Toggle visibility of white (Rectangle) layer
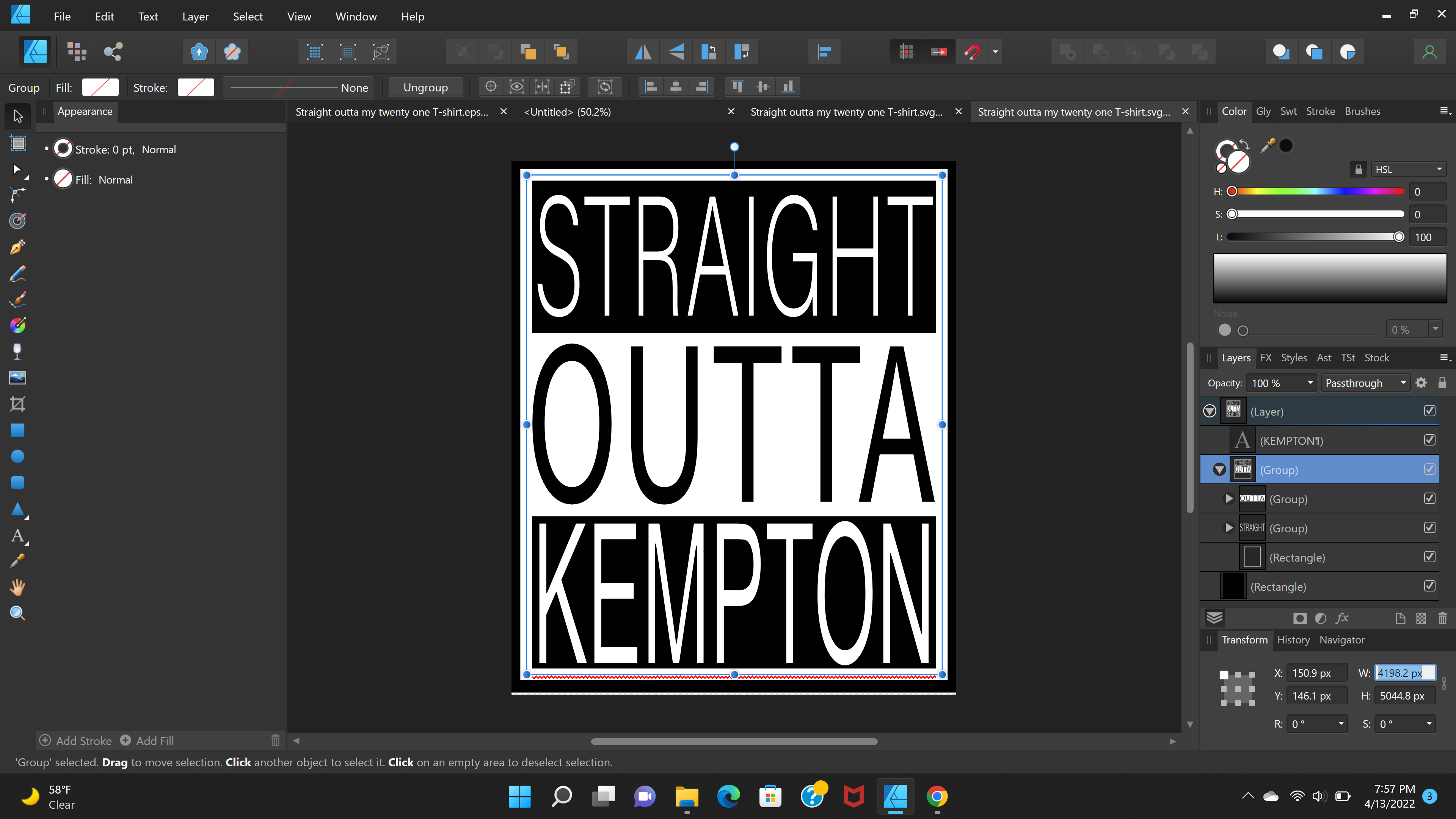 pos(1430,557)
